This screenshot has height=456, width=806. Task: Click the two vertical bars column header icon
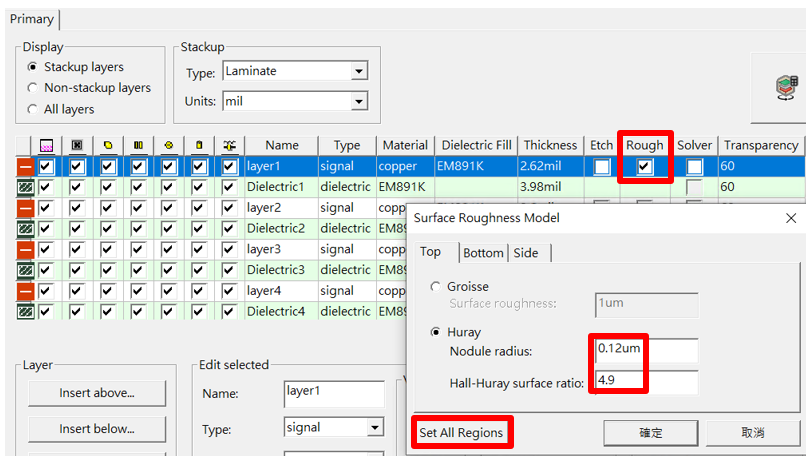click(138, 146)
